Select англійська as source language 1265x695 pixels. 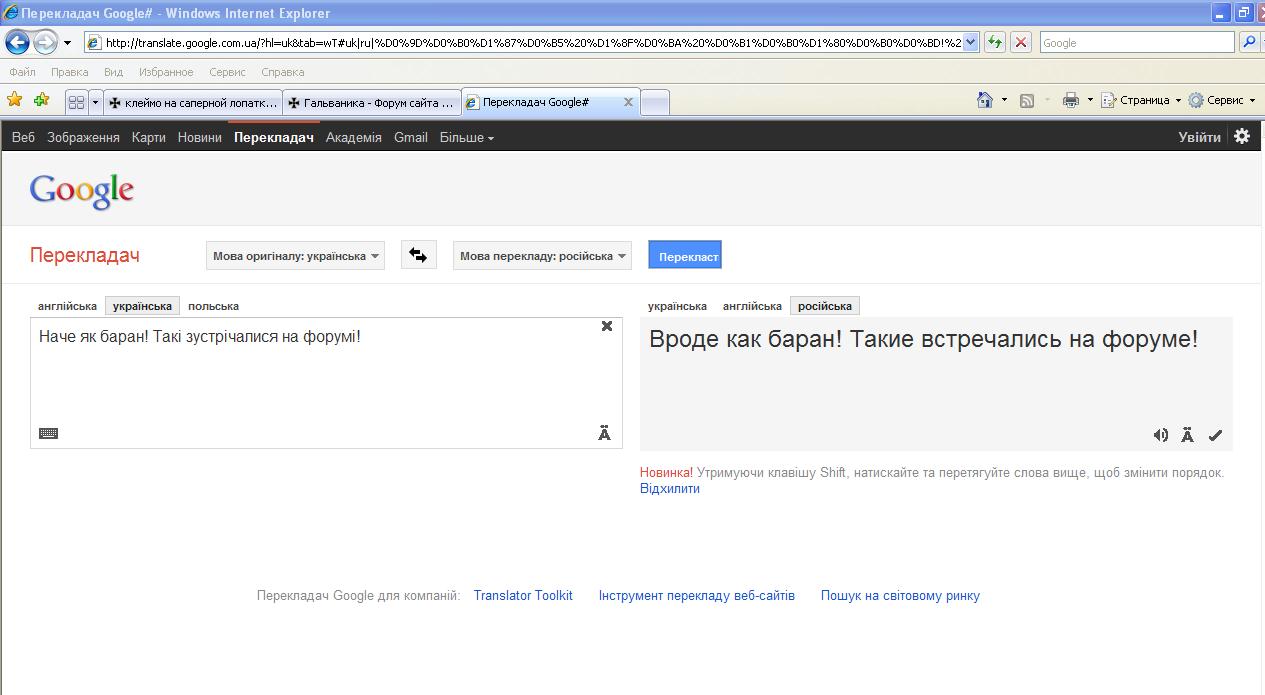coord(67,306)
